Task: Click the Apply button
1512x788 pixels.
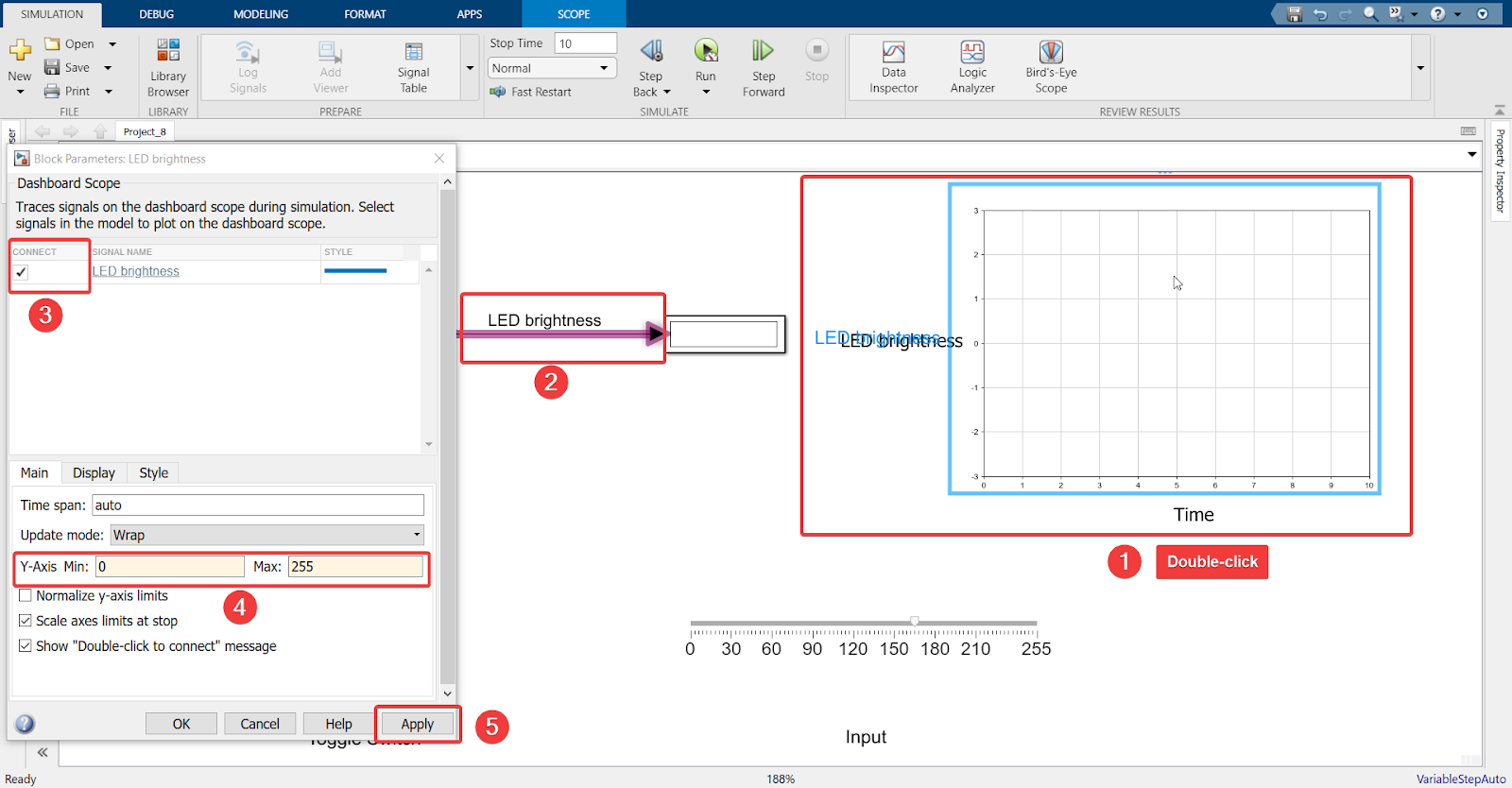Action: (418, 724)
